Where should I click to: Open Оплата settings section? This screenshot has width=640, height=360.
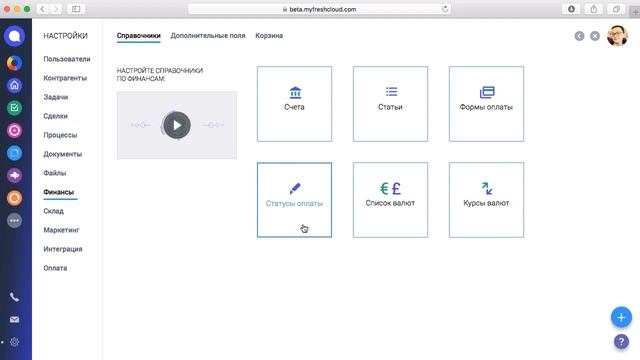click(x=55, y=268)
